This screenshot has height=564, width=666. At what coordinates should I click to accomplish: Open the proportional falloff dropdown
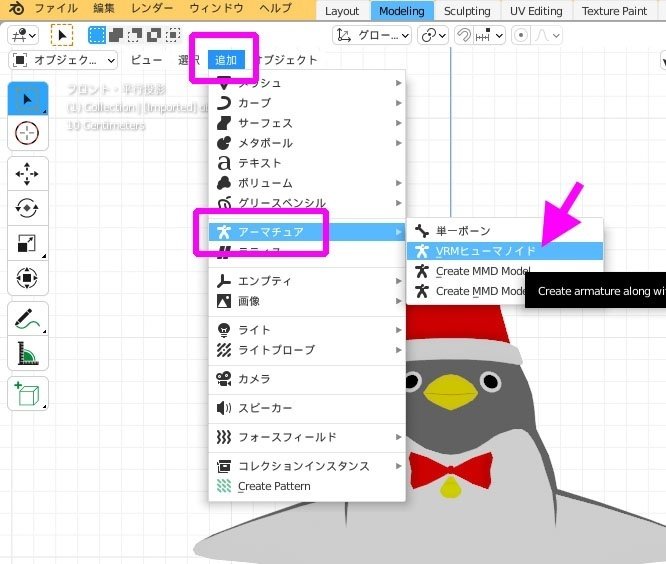(547, 35)
